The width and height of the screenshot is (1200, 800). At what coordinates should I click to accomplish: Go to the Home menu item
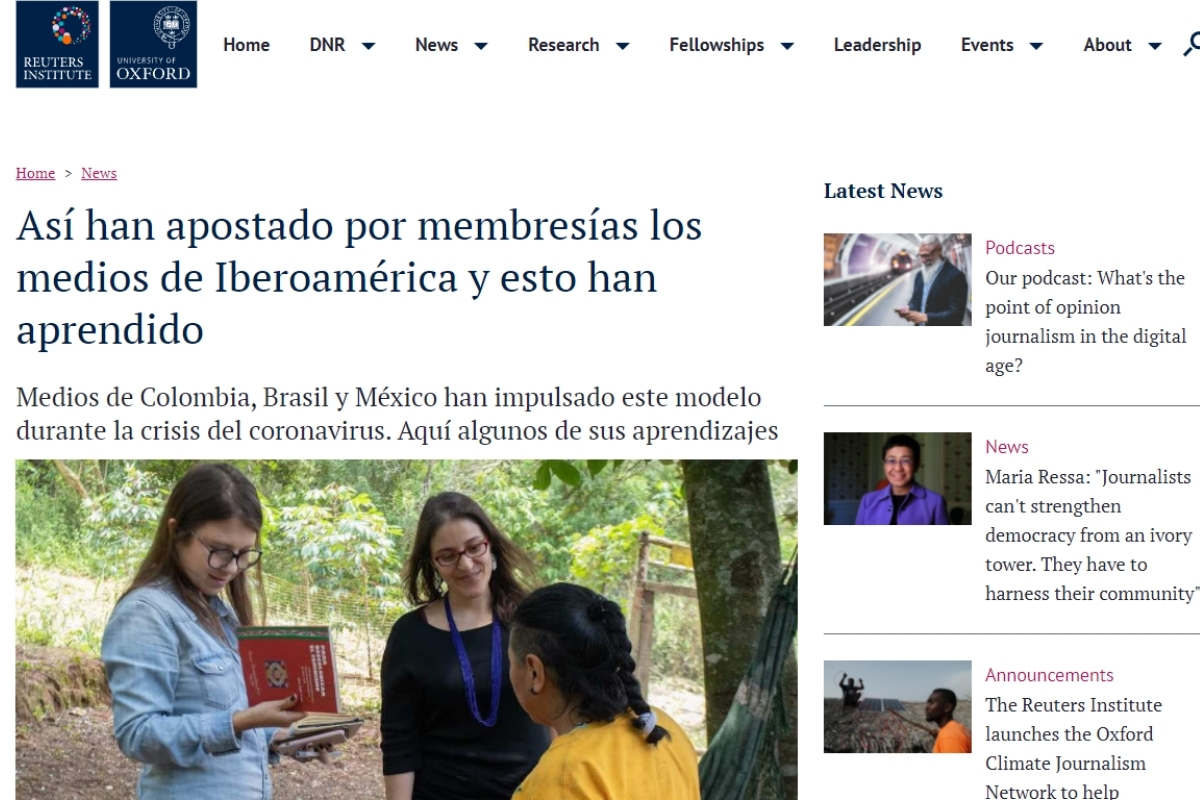(x=246, y=45)
